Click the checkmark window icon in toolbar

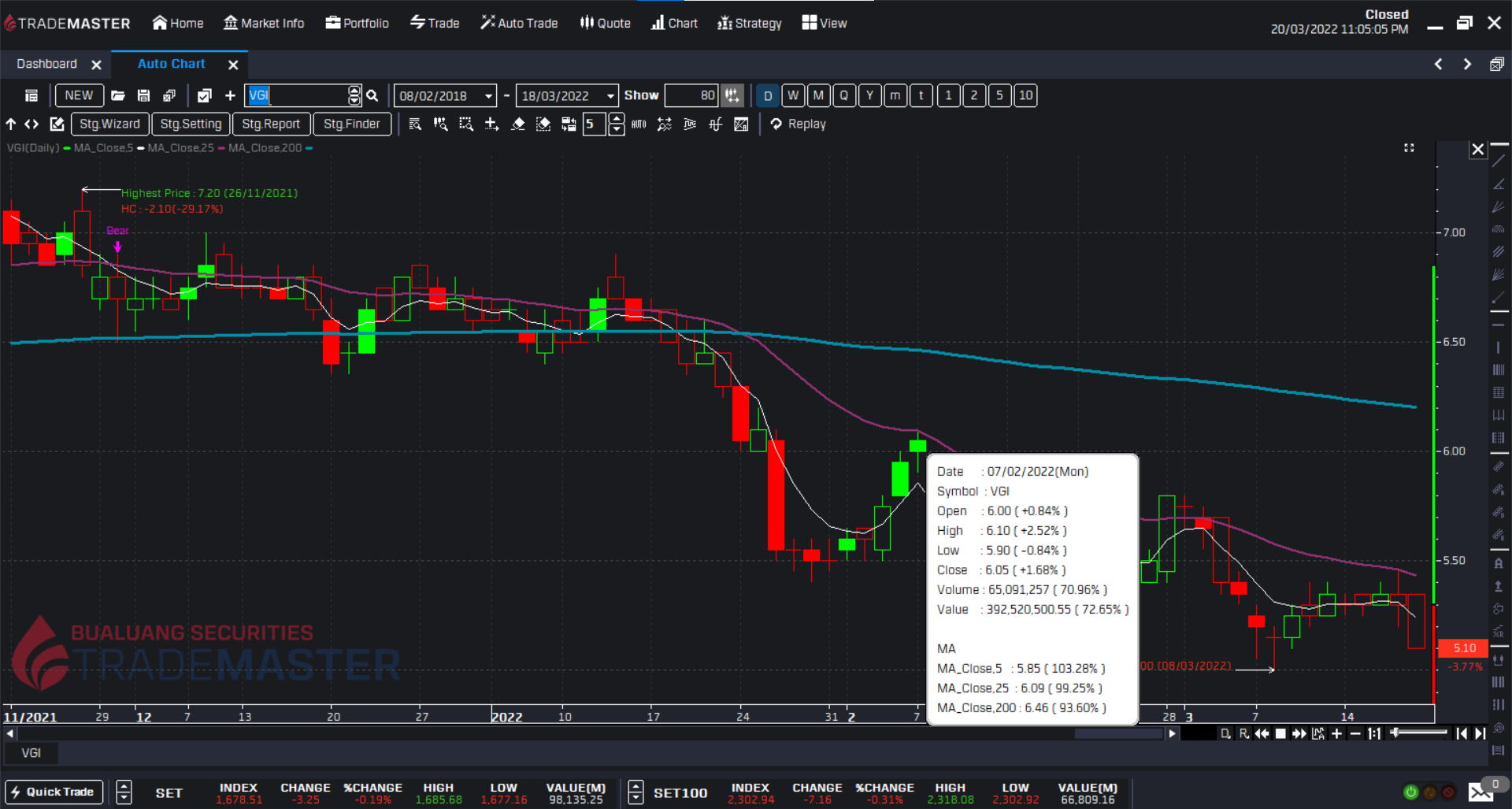(204, 95)
